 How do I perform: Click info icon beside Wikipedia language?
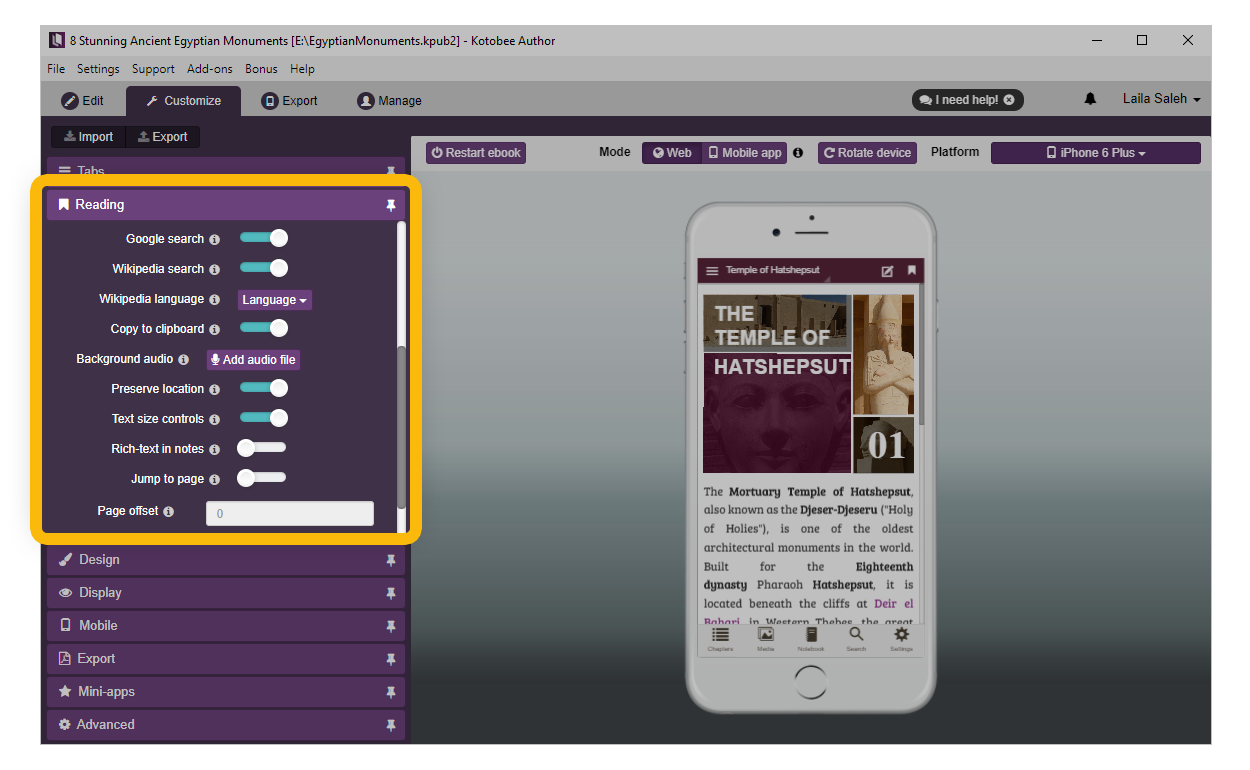(x=214, y=300)
